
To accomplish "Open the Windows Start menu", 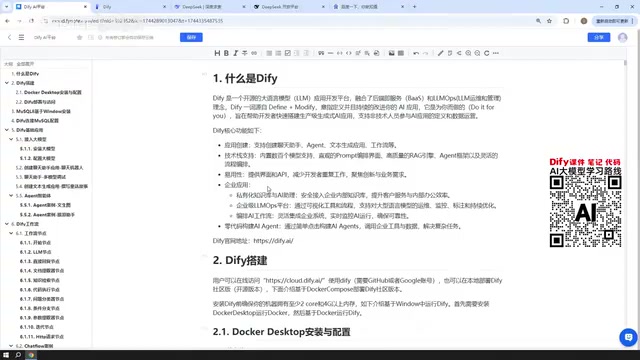I will pos(6,355).
